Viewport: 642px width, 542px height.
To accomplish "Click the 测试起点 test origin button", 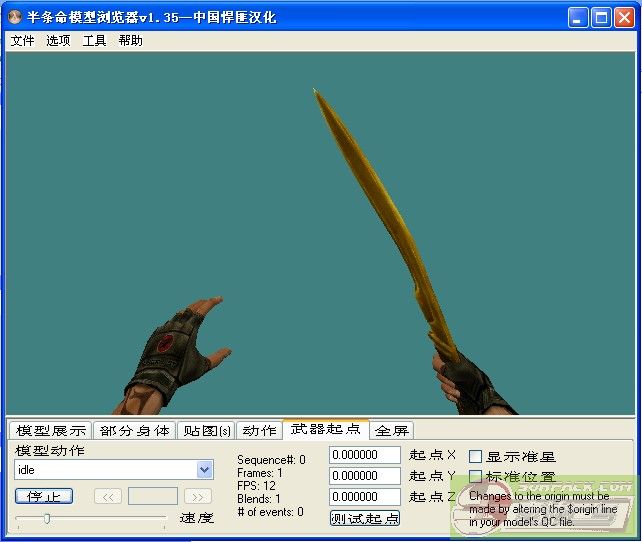I will (x=365, y=518).
